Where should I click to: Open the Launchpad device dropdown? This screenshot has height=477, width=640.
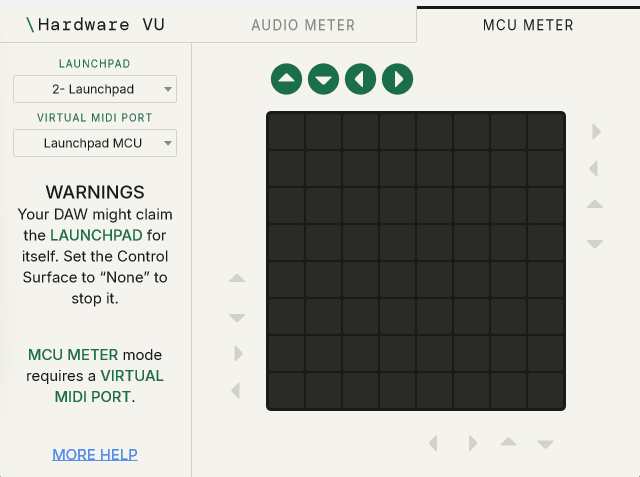click(95, 89)
